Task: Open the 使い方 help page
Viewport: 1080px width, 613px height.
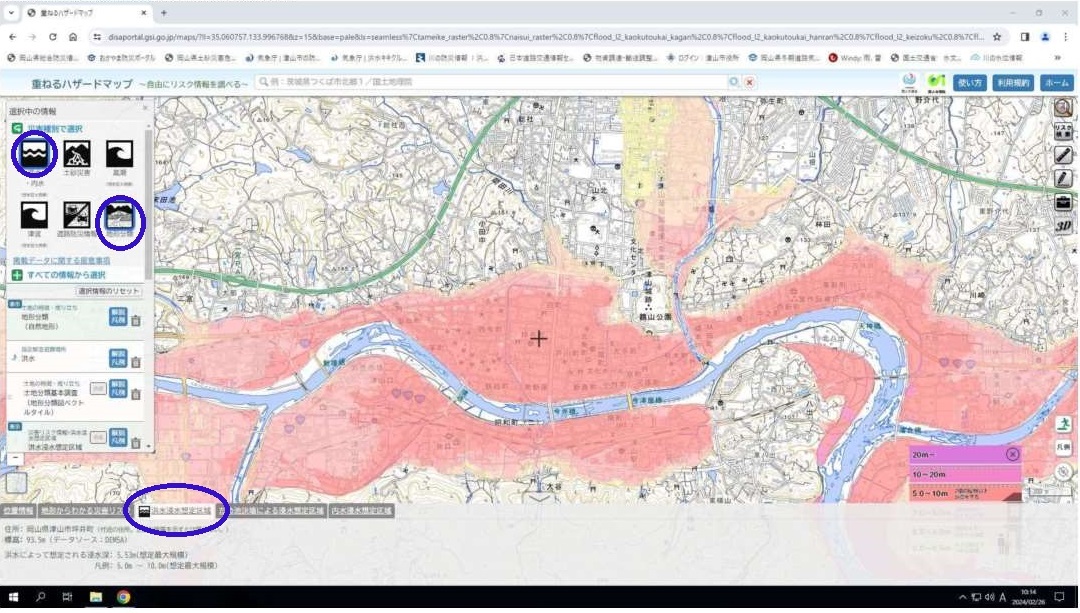Action: [969, 83]
